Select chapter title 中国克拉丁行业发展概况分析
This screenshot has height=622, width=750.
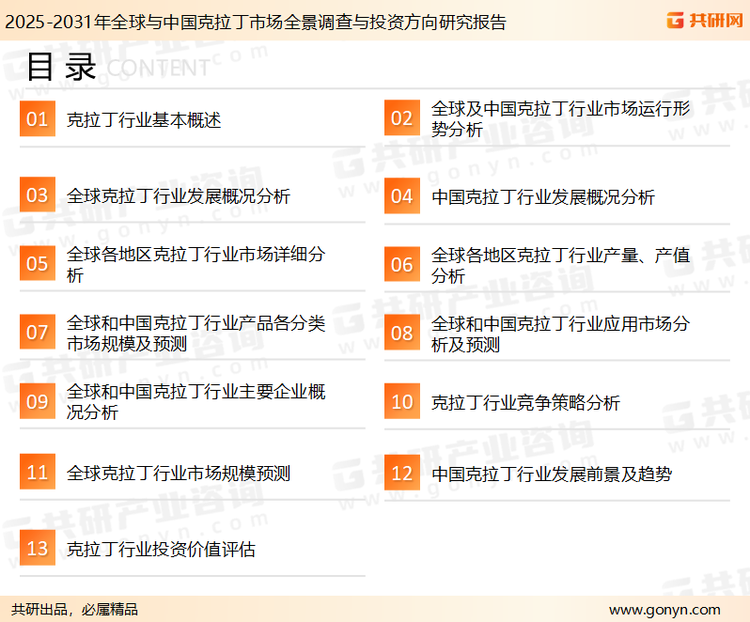[543, 197]
